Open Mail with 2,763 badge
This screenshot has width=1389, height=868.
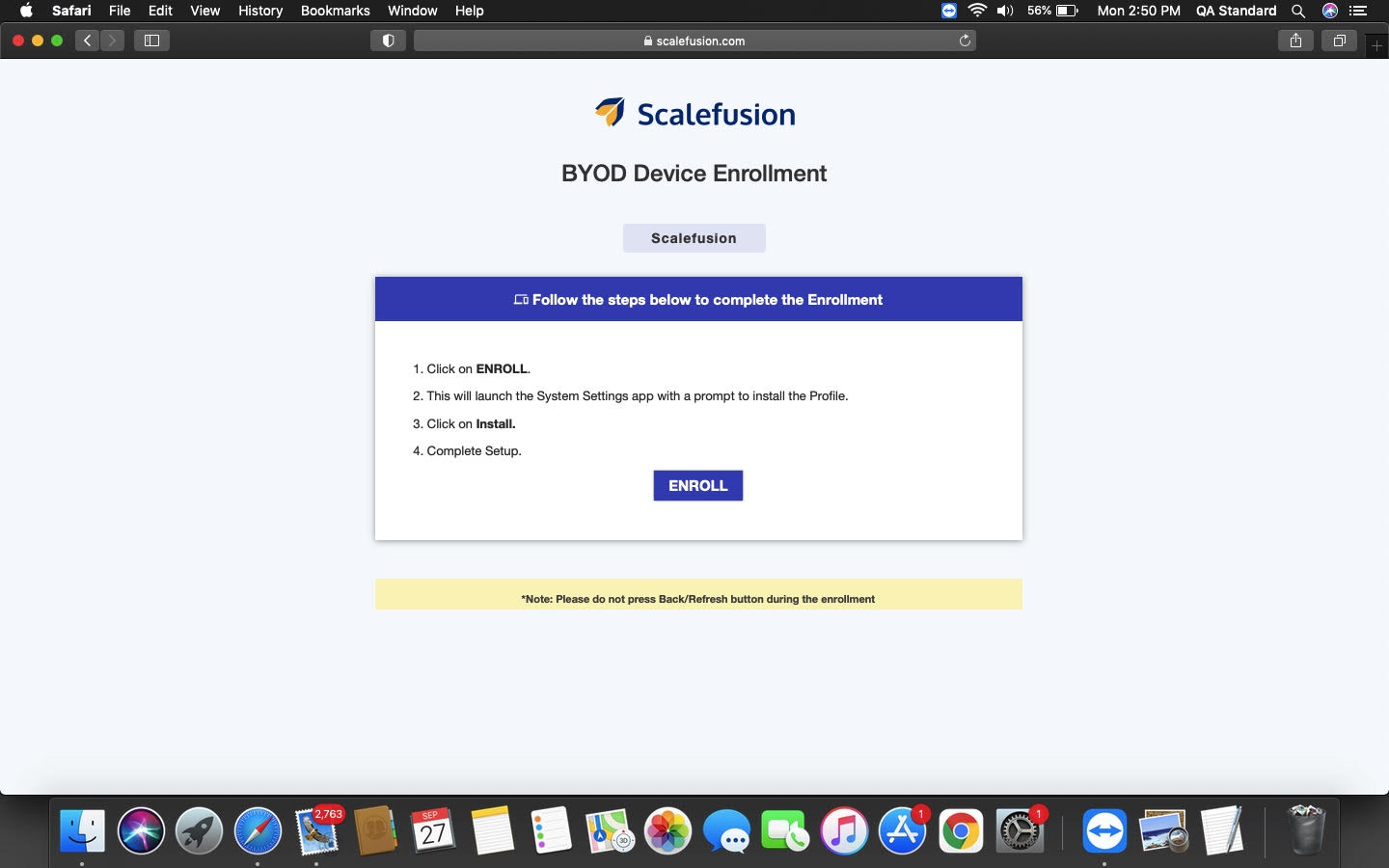point(317,830)
